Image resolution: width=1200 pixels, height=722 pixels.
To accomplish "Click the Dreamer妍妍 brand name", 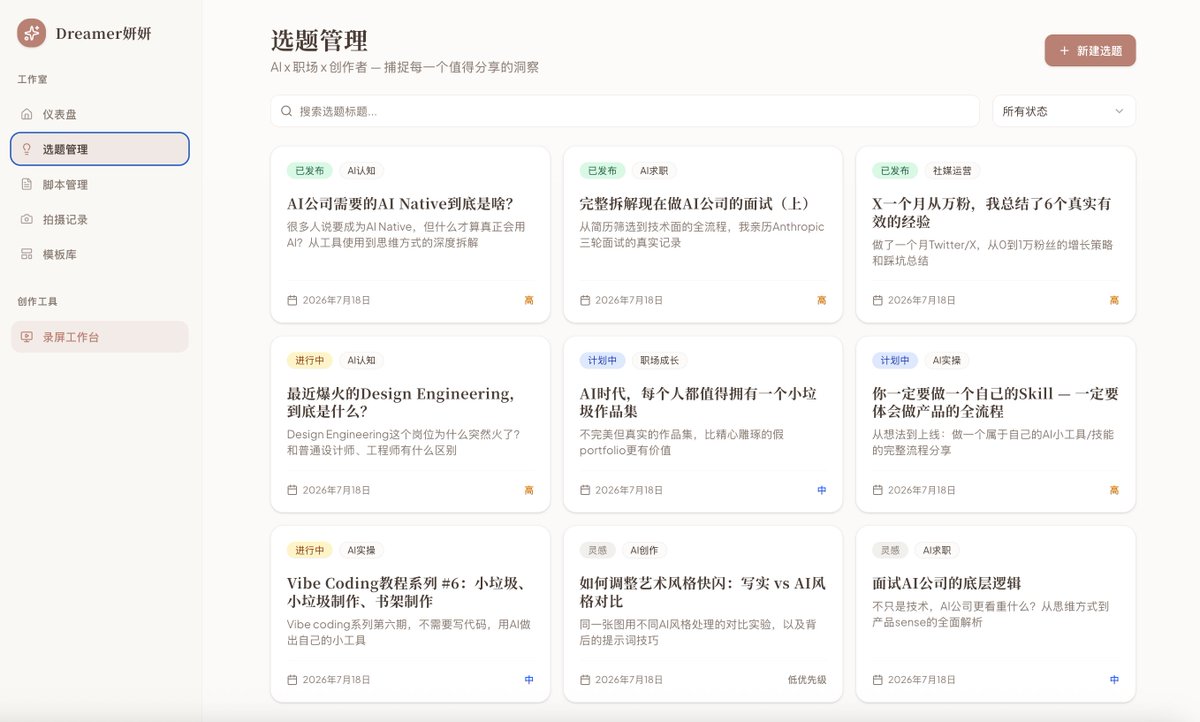I will [104, 33].
